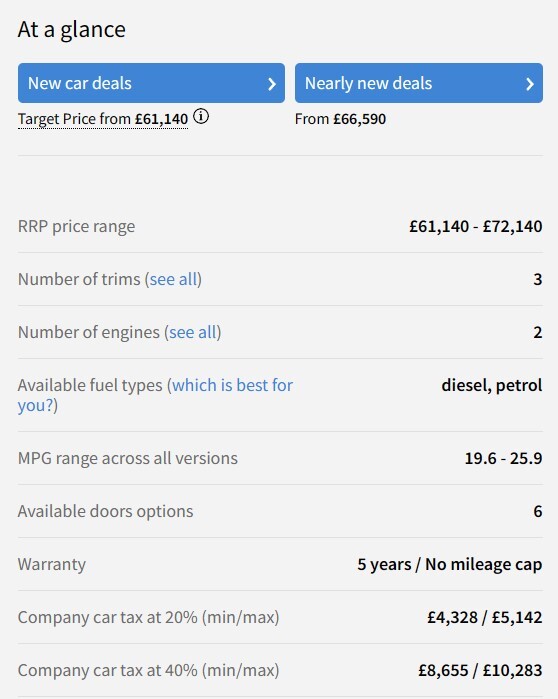Open the Nearly new deals button
Image resolution: width=558 pixels, height=699 pixels.
[418, 83]
